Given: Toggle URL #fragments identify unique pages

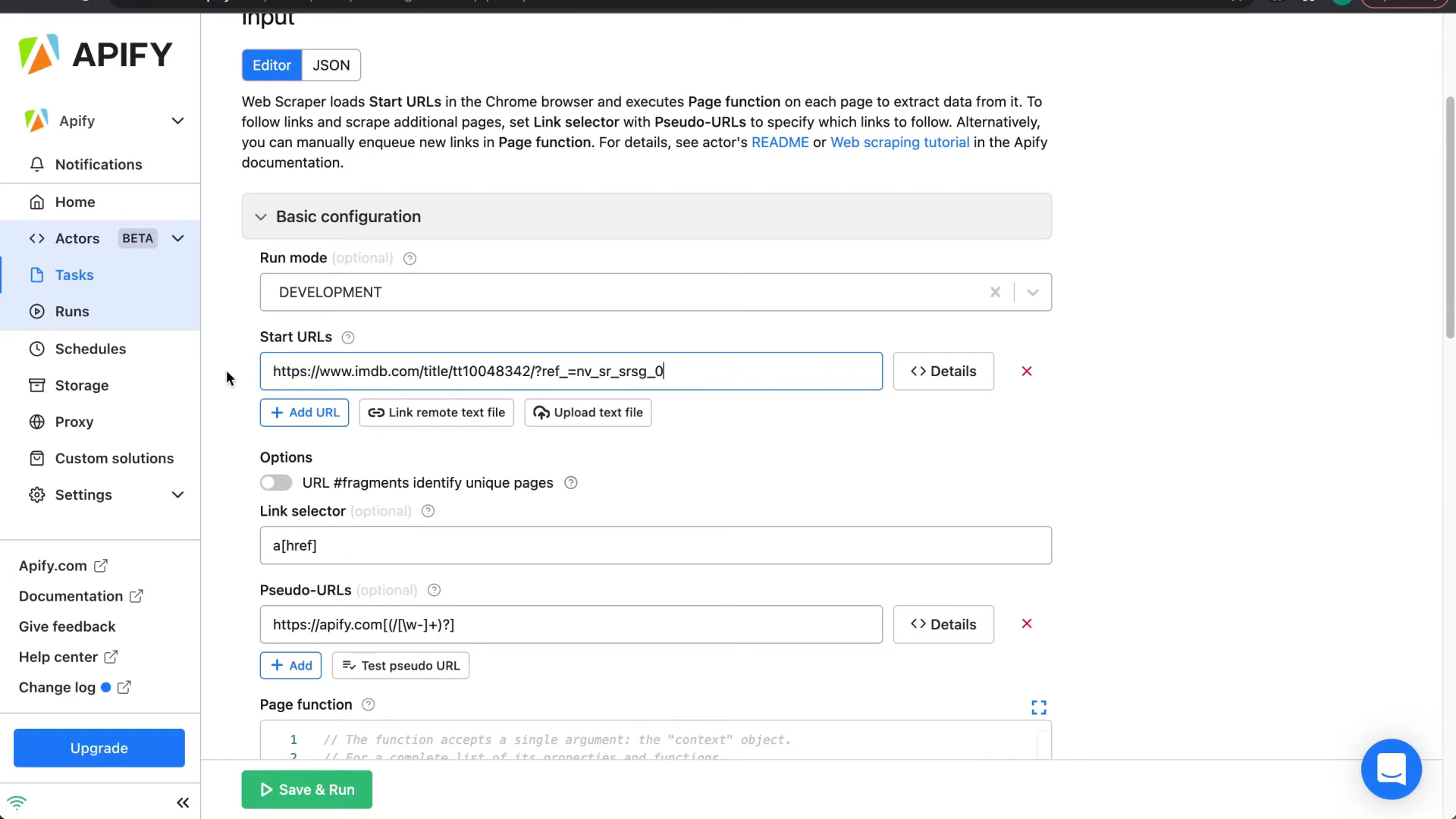Looking at the screenshot, I should pos(276,483).
